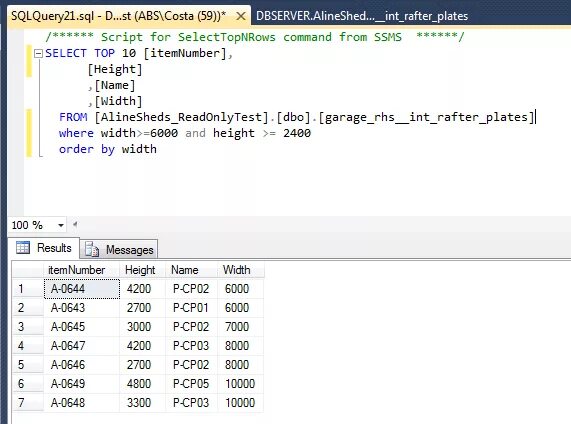Click [AlineSheds_ReadOnlyTest] in the query
This screenshot has height=424, width=571.
[x=181, y=117]
